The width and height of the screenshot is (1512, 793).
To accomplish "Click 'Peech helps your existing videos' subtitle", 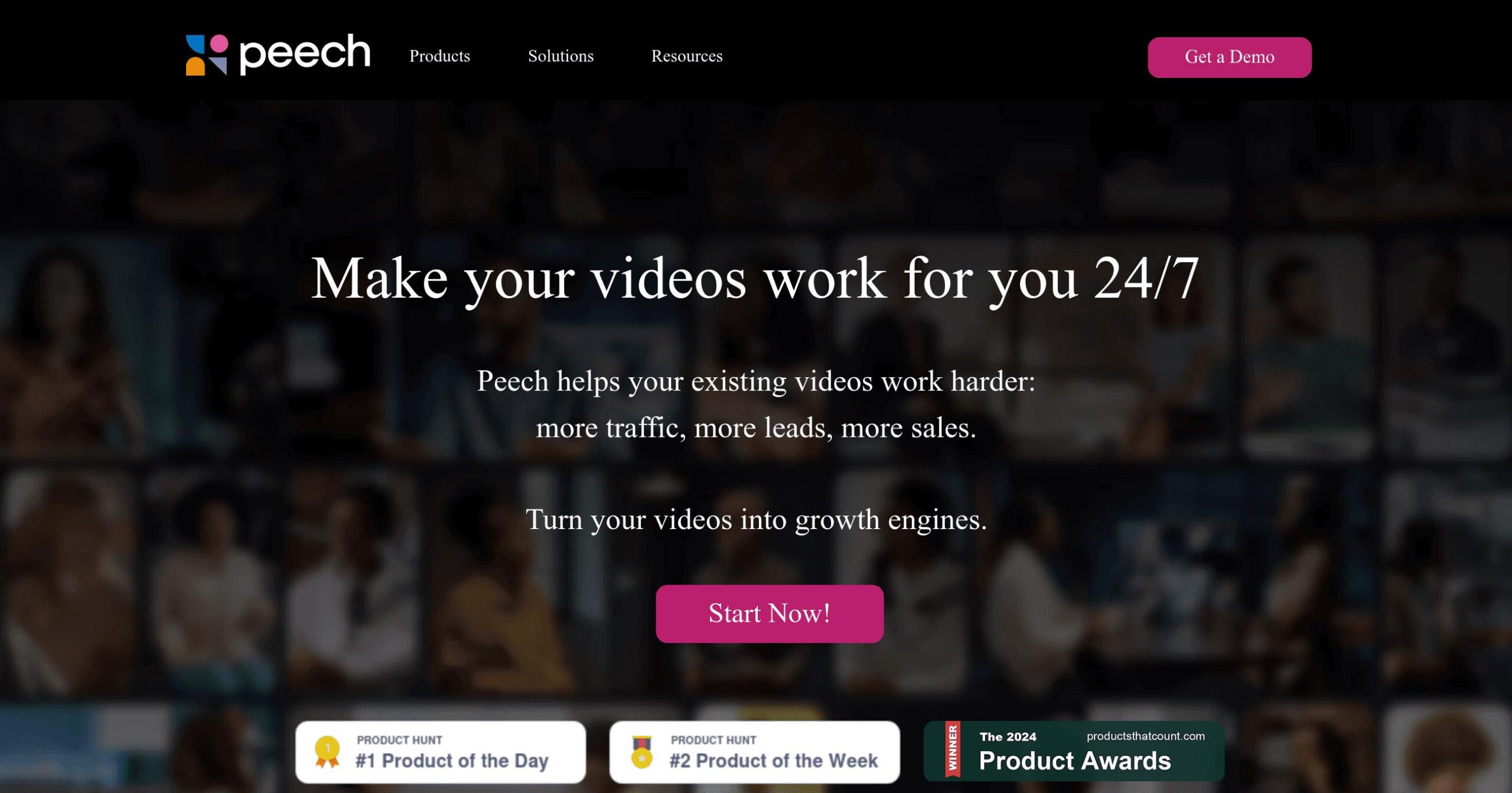I will point(756,381).
